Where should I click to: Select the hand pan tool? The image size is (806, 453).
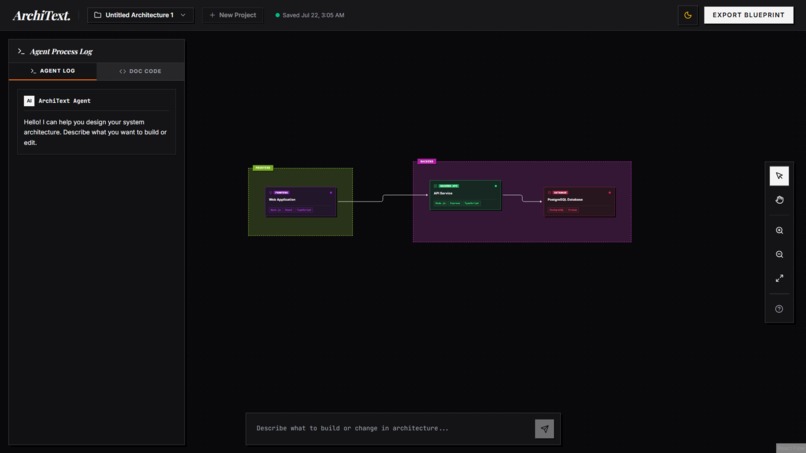(779, 200)
